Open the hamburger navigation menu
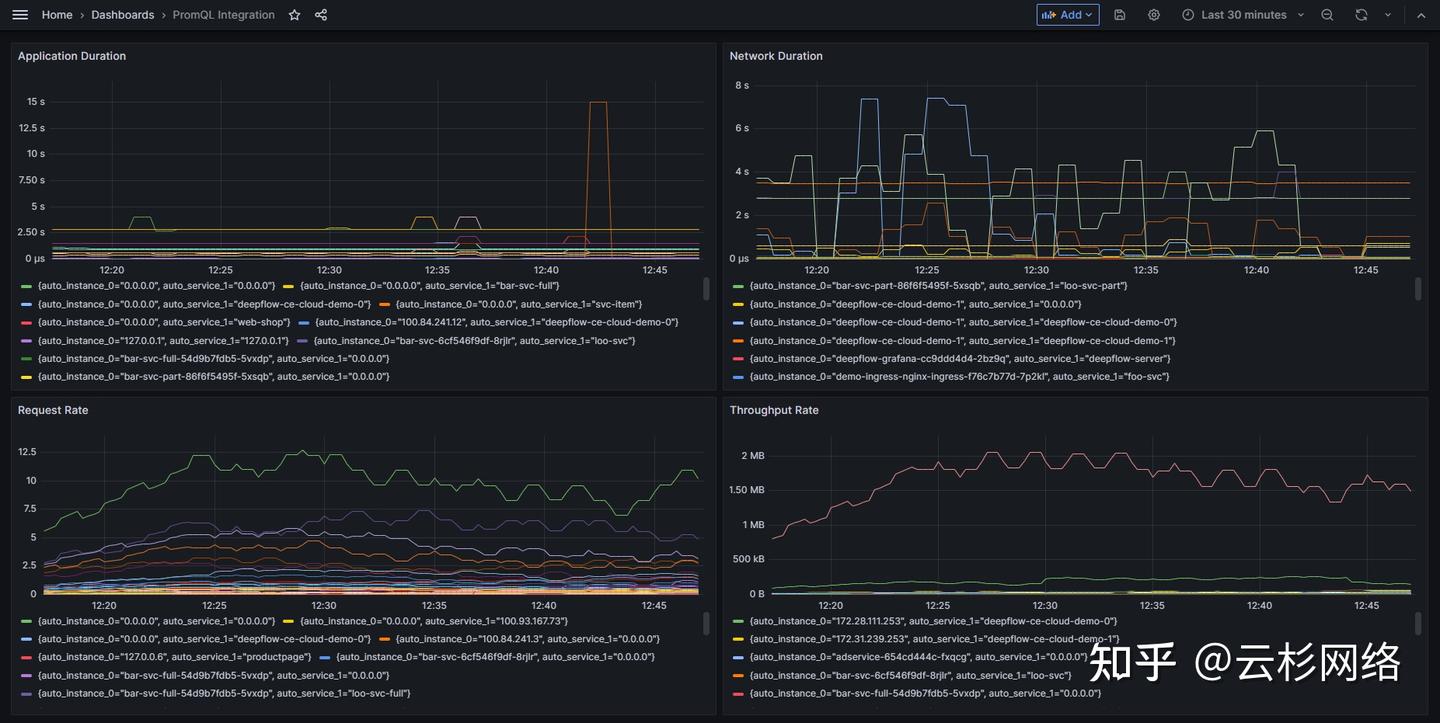This screenshot has width=1440, height=723. coord(20,15)
